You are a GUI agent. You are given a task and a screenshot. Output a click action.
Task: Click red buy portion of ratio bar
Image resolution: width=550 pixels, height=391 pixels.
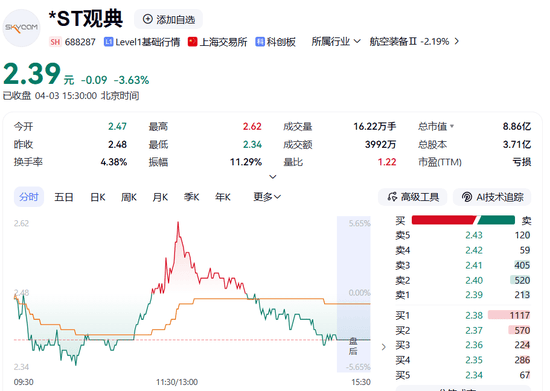[444, 220]
